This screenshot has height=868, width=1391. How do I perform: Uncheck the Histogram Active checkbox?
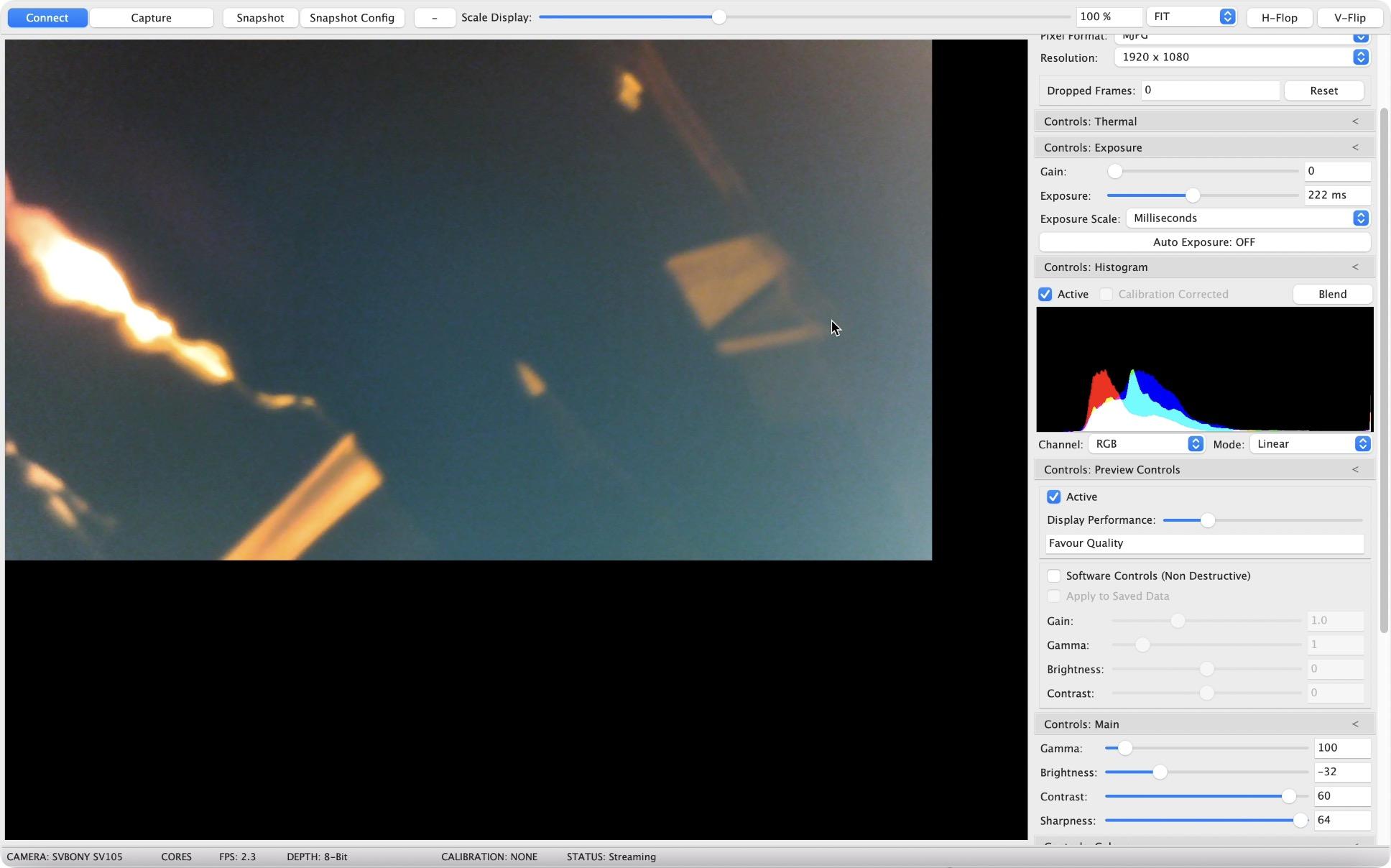[x=1045, y=295]
